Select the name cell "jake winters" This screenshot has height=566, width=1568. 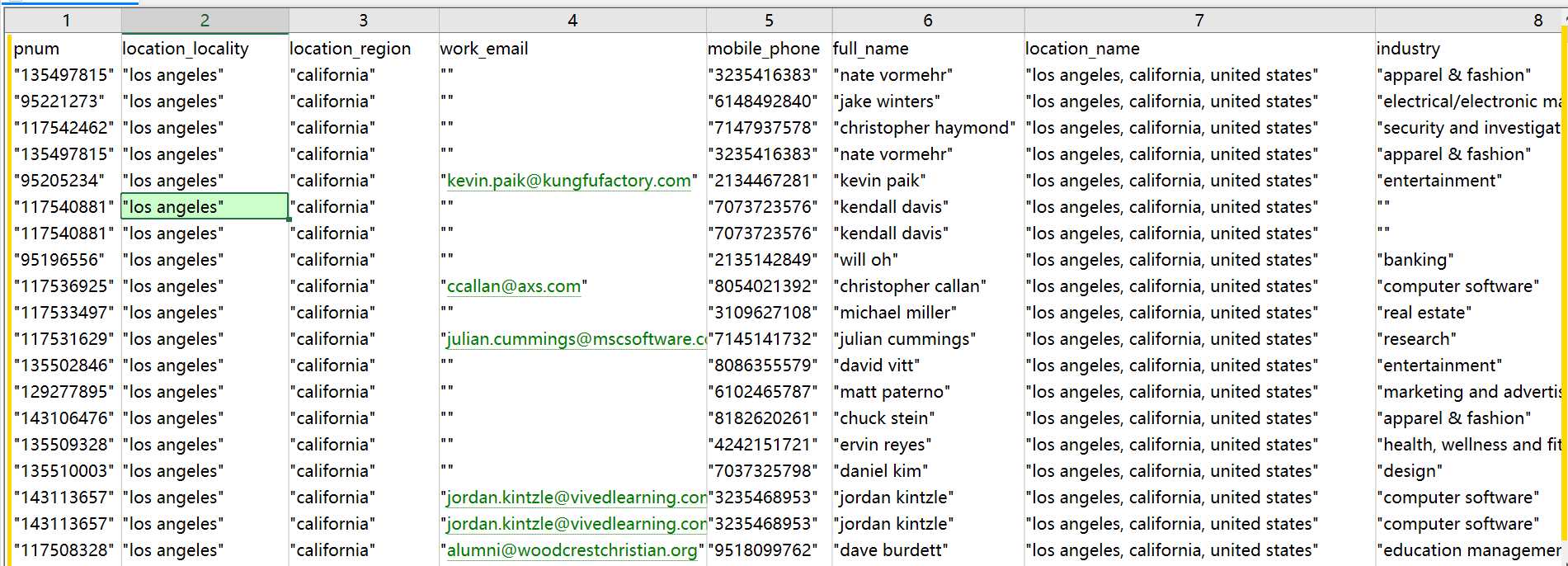point(928,101)
